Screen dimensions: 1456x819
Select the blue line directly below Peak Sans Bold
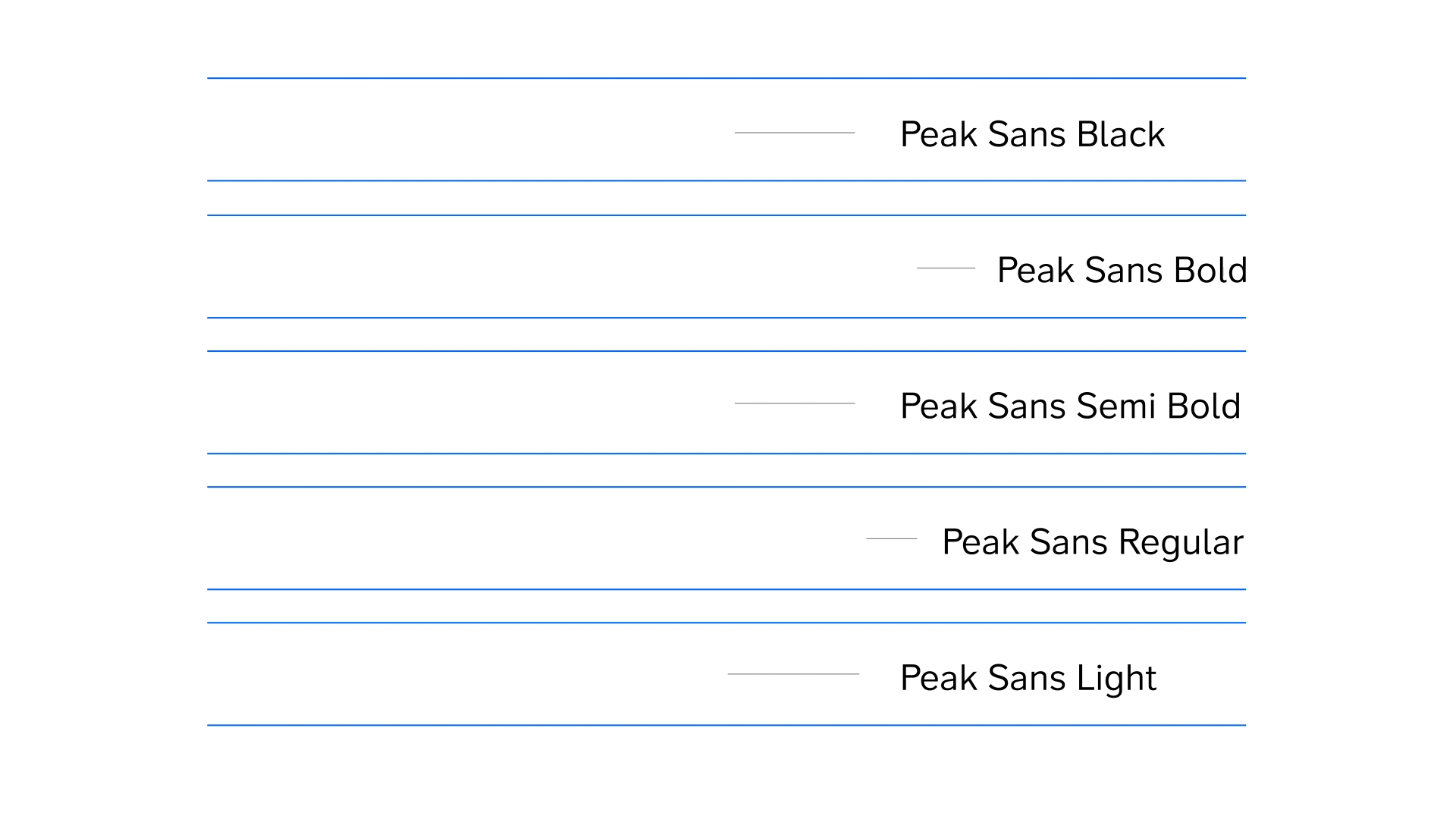click(726, 318)
